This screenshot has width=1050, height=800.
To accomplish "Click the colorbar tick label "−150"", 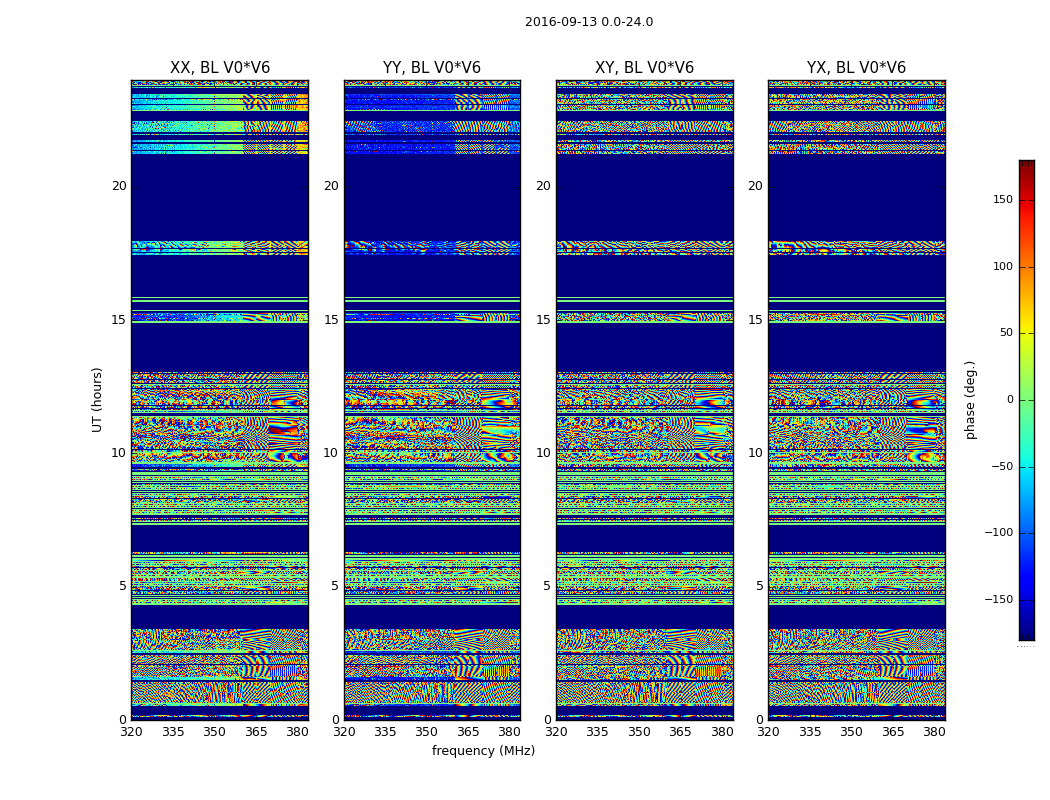I will (x=999, y=599).
